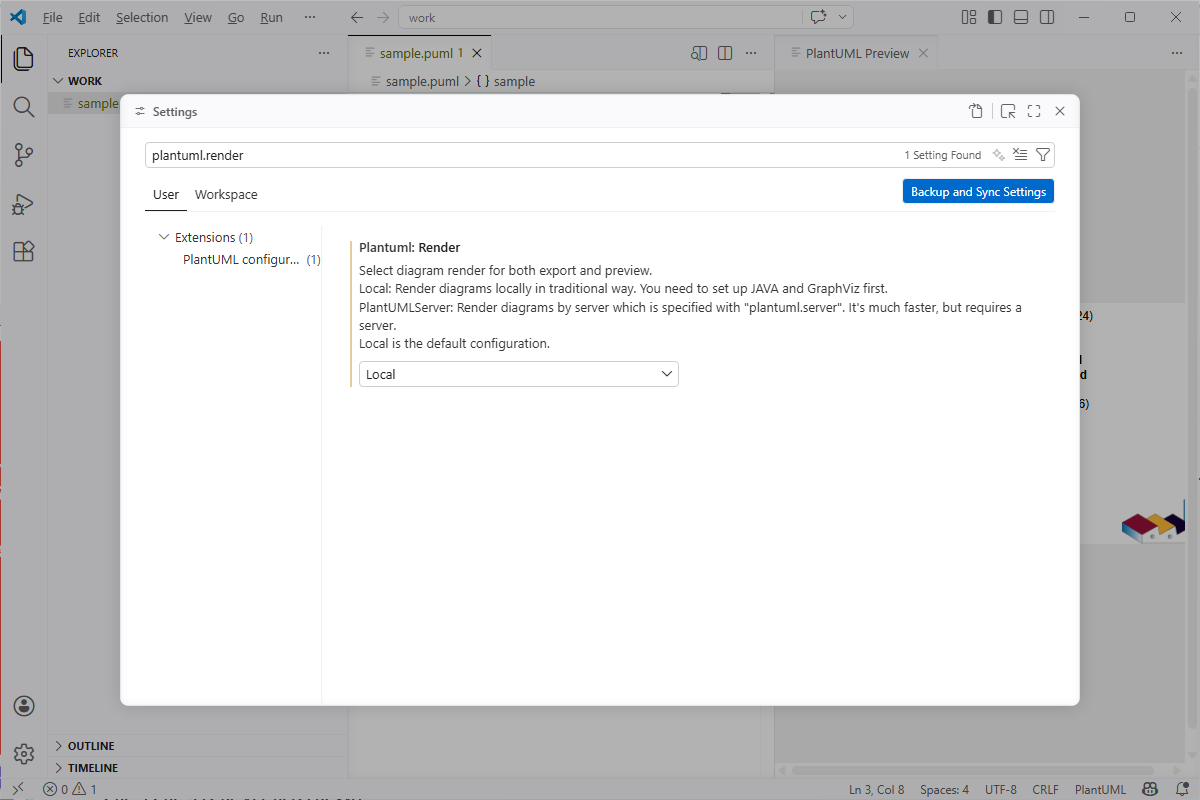The image size is (1200, 800).
Task: Toggle Secondary Side Bar layout icon
Action: [1047, 17]
